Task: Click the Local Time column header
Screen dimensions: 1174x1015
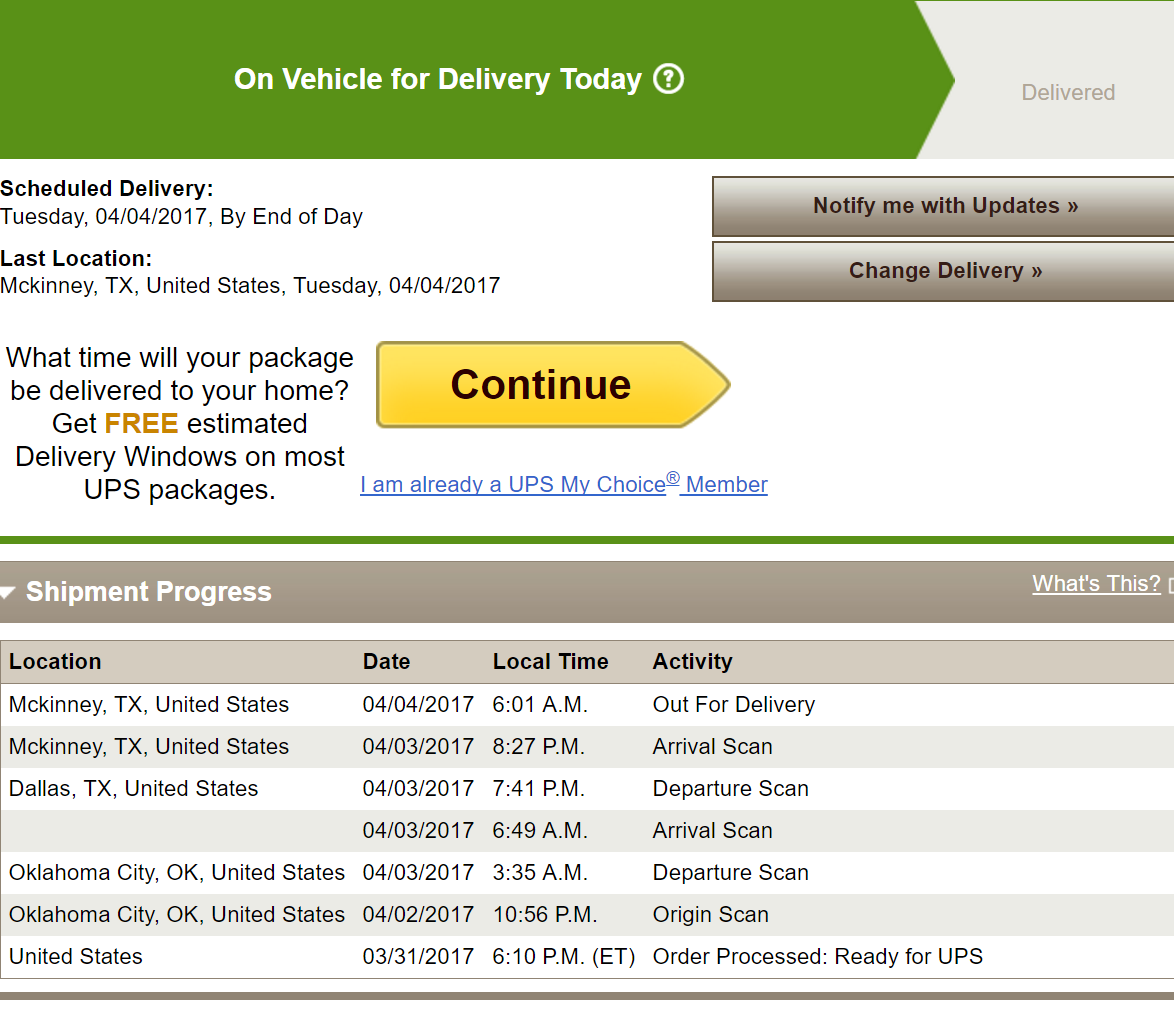Action: pos(550,662)
